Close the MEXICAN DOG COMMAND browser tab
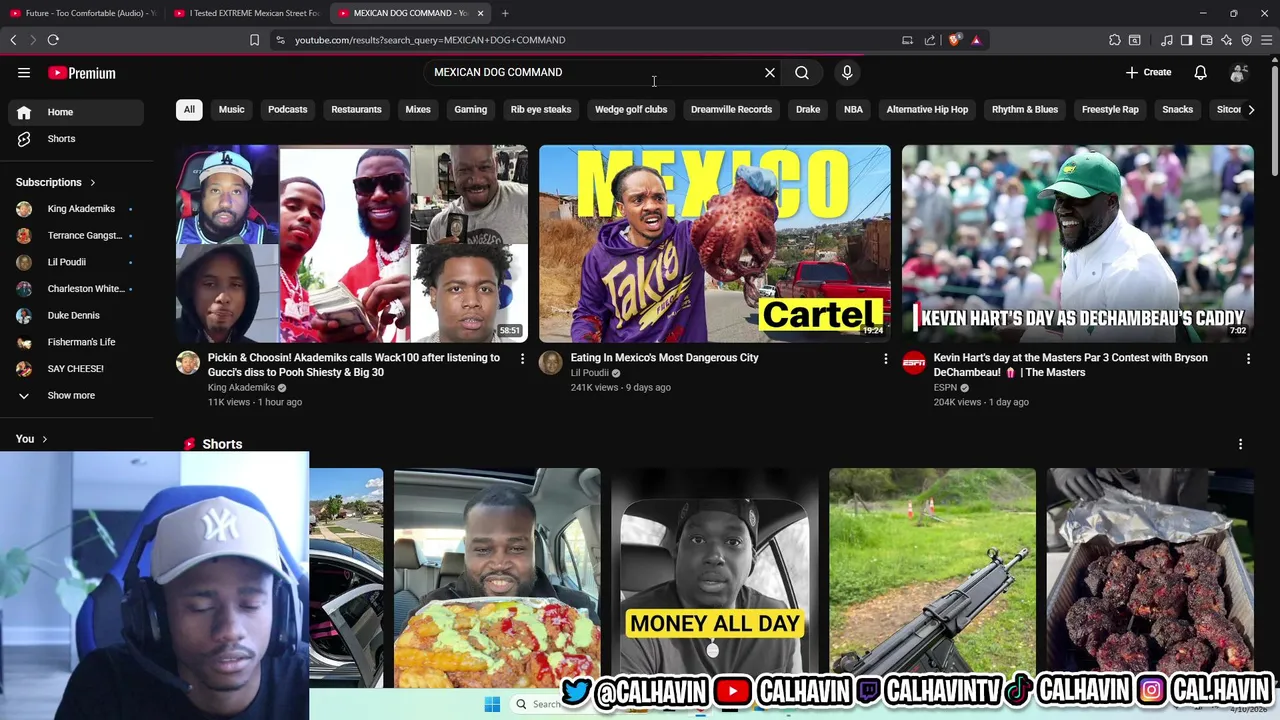This screenshot has width=1280, height=720. [x=481, y=13]
